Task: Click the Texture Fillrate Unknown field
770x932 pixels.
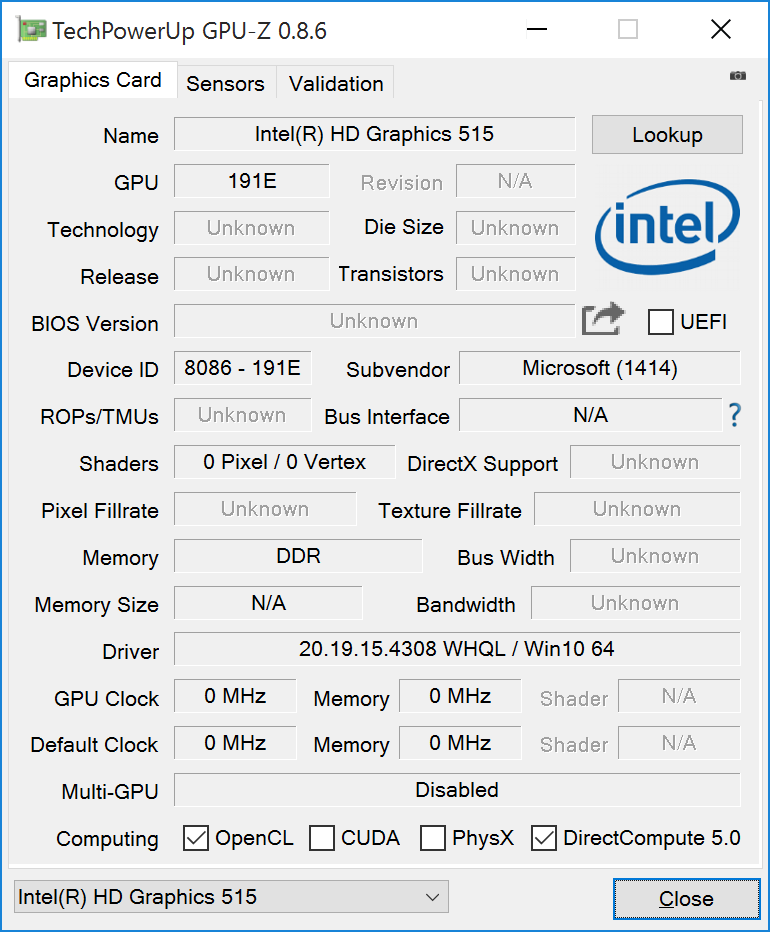Action: pos(637,509)
